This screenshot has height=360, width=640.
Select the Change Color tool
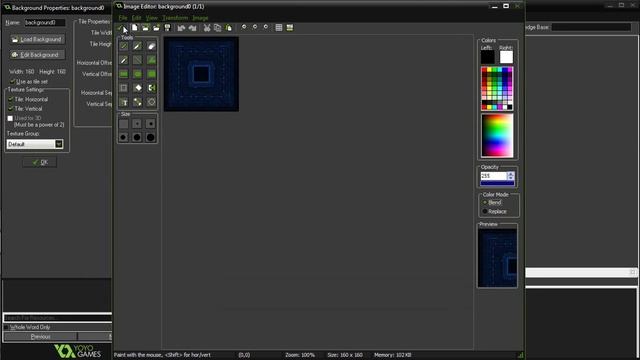[151, 102]
